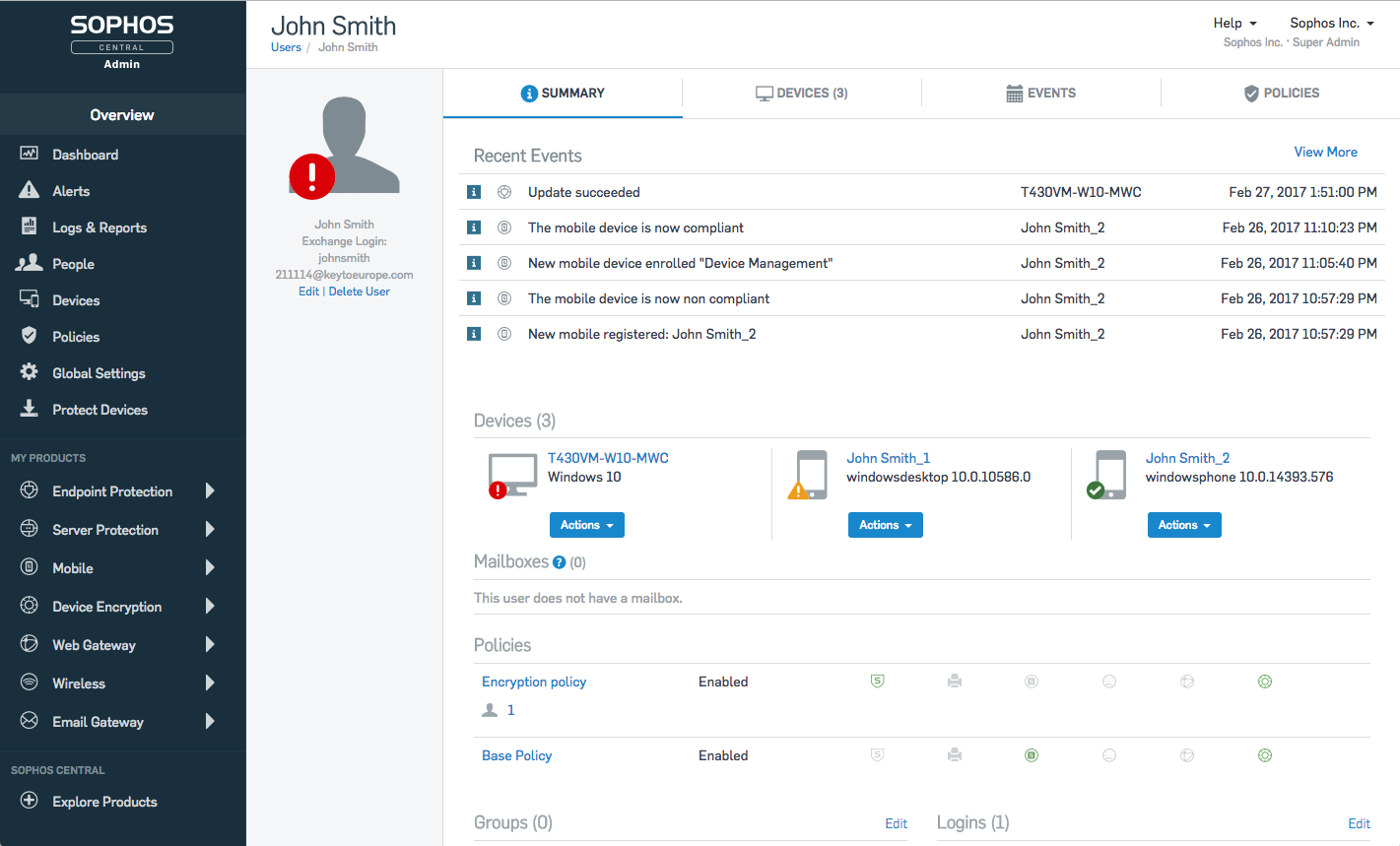
Task: Click 'Feb 27, 2017 1:51:00 PM' timestamp
Action: 1302,192
